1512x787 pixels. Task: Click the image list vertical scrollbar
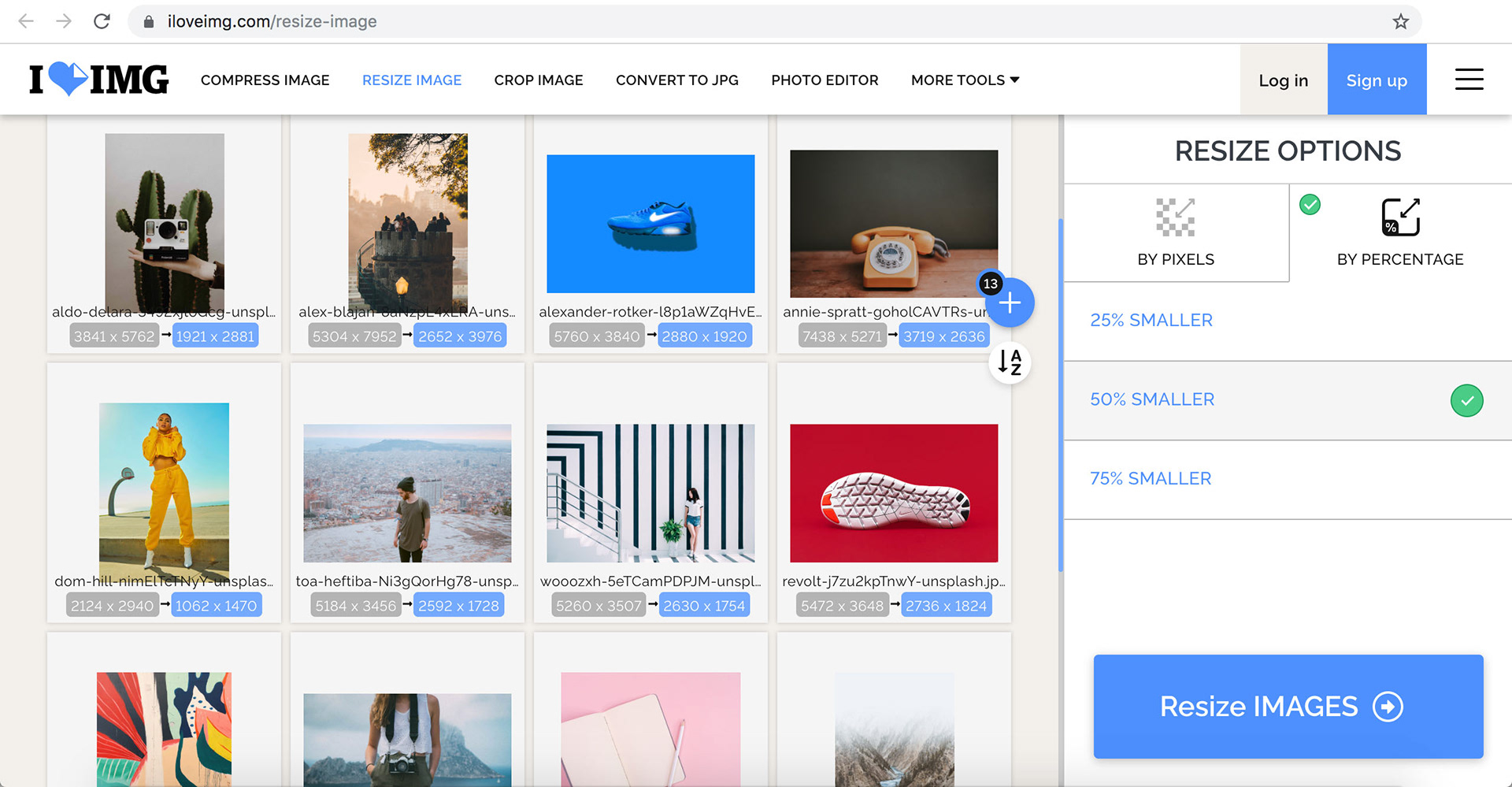pyautogui.click(x=1061, y=394)
